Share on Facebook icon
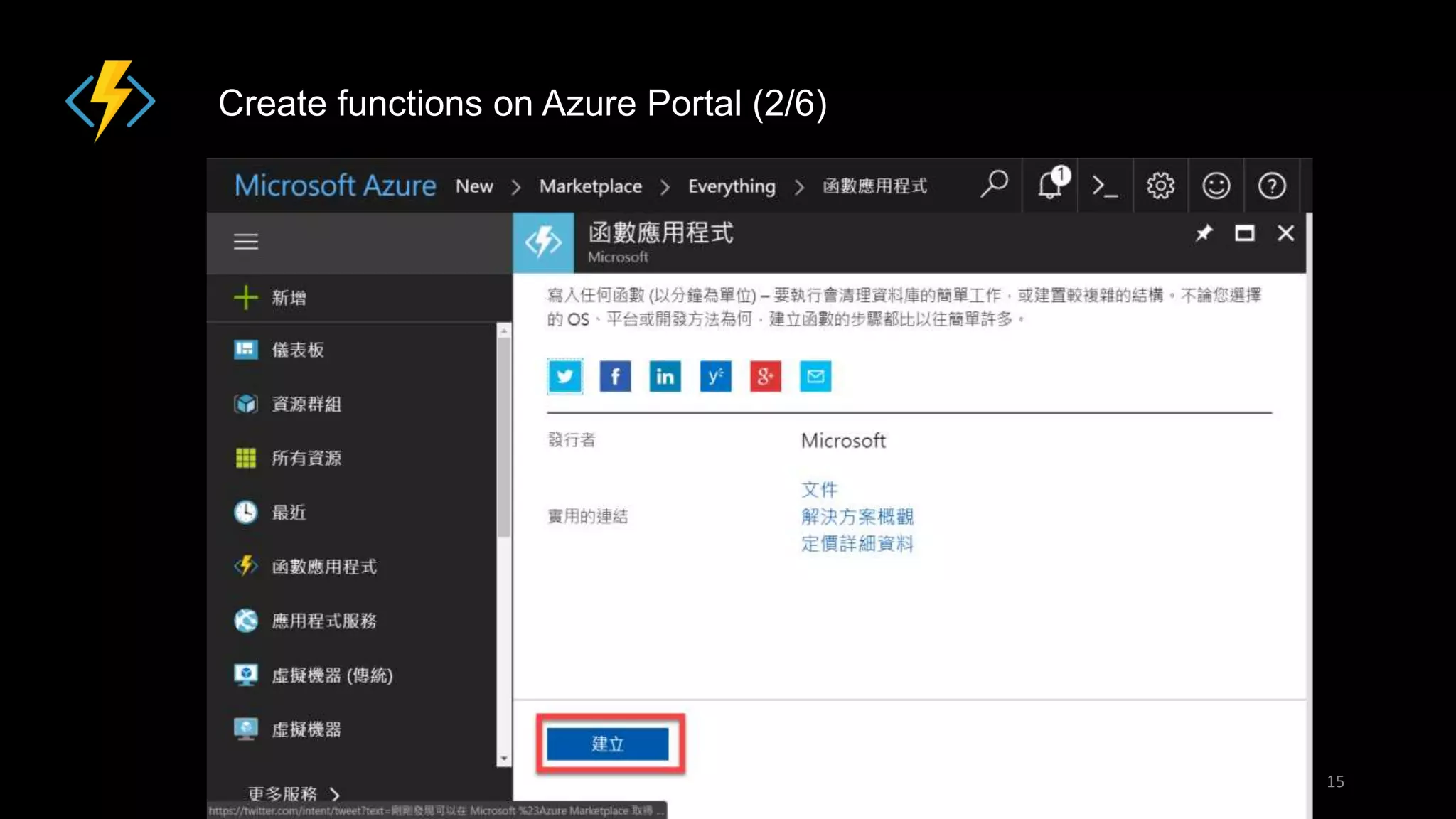Screen dimensions: 1456x819 coord(615,376)
